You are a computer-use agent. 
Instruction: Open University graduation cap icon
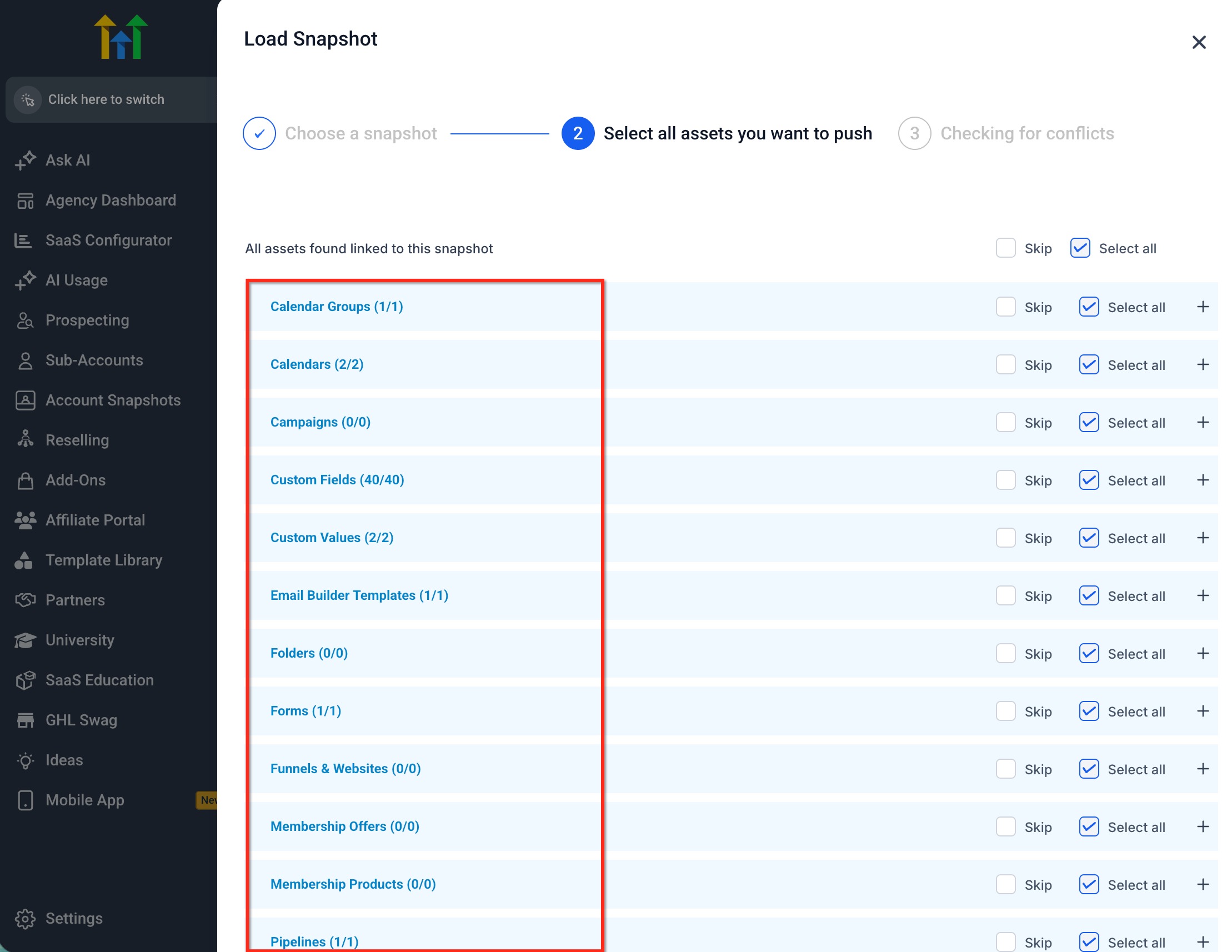tap(26, 640)
